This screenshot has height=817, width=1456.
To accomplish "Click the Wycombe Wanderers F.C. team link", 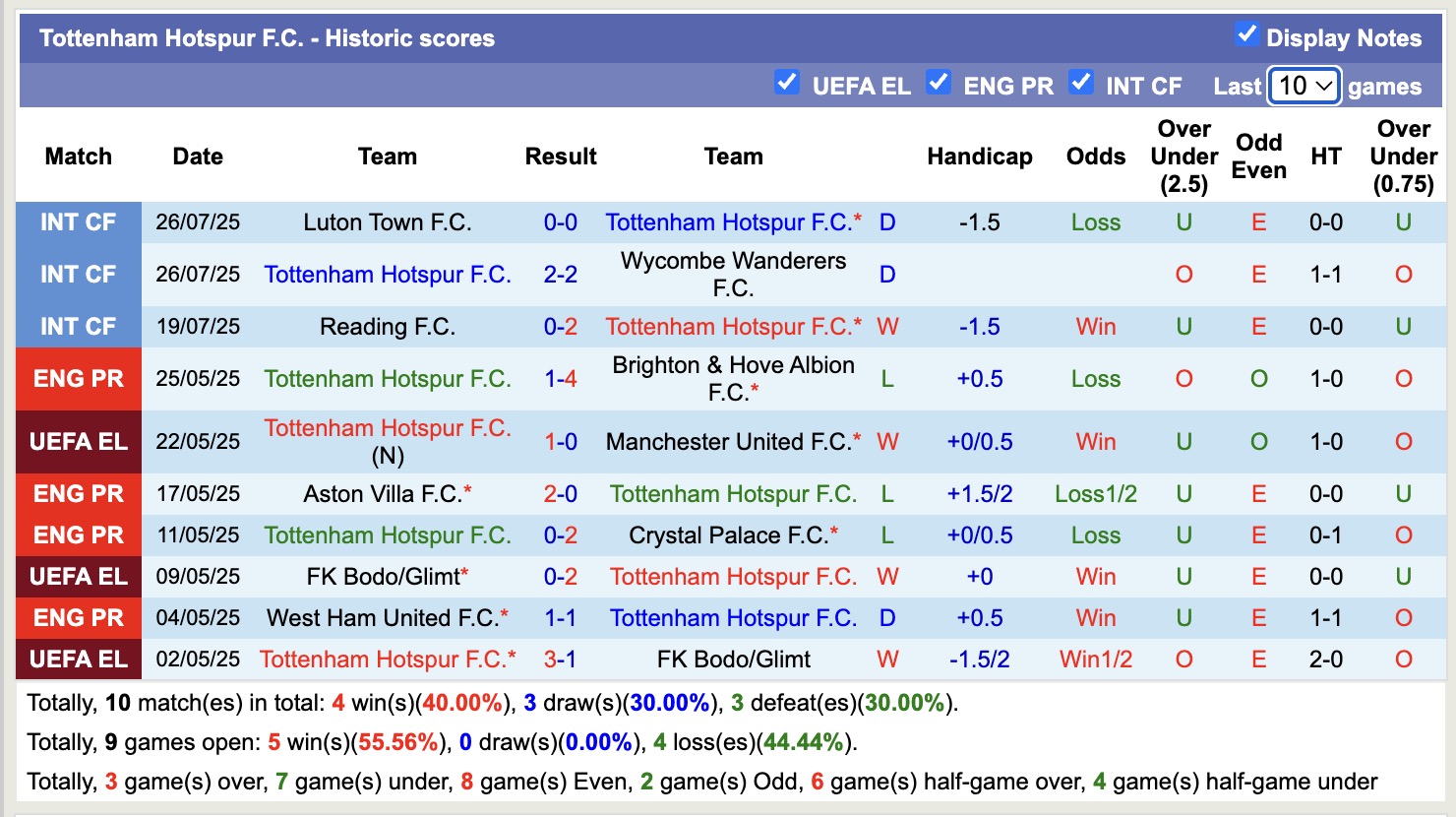I will pos(733,275).
